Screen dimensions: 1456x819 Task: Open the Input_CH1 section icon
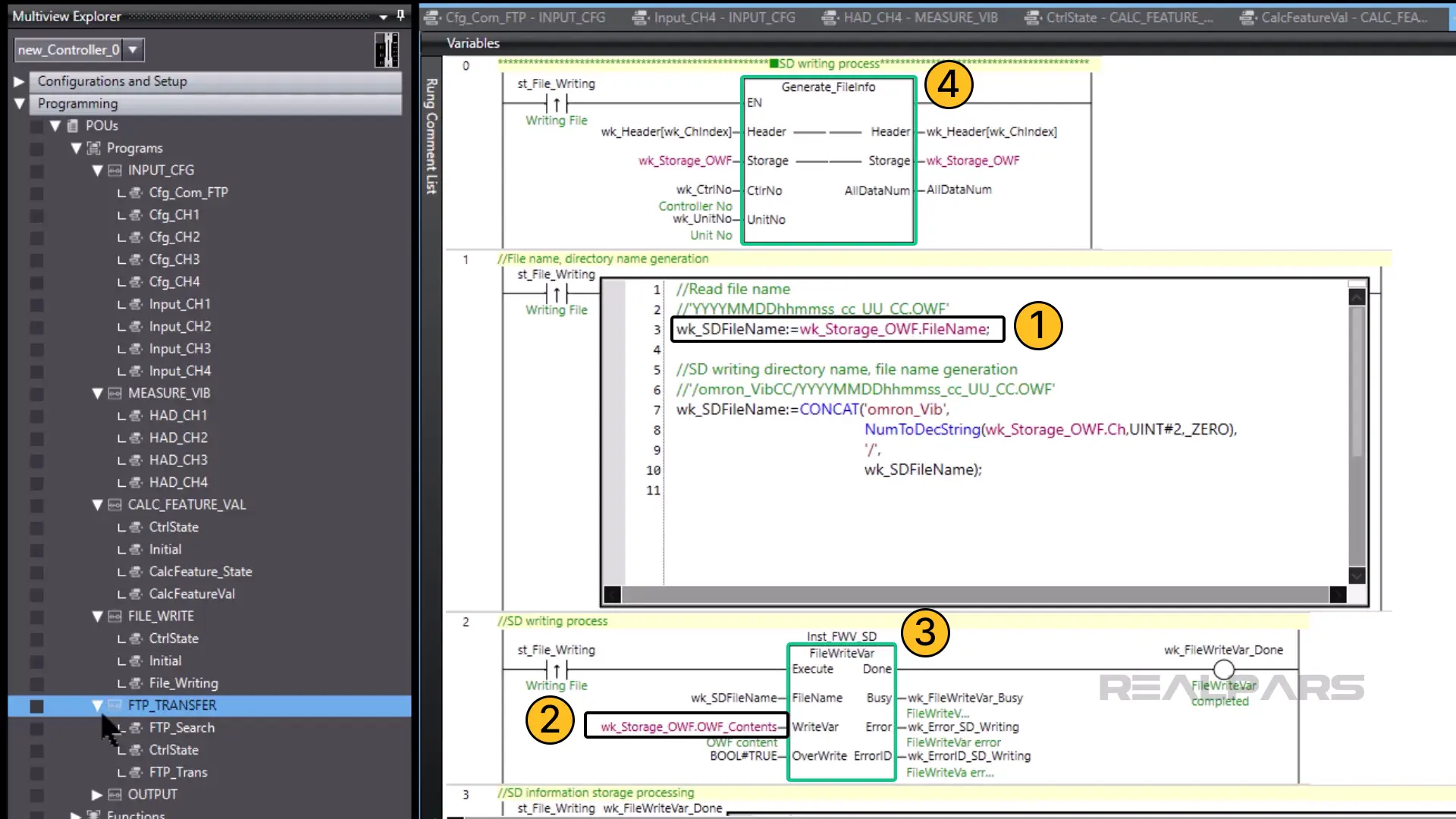(136, 304)
